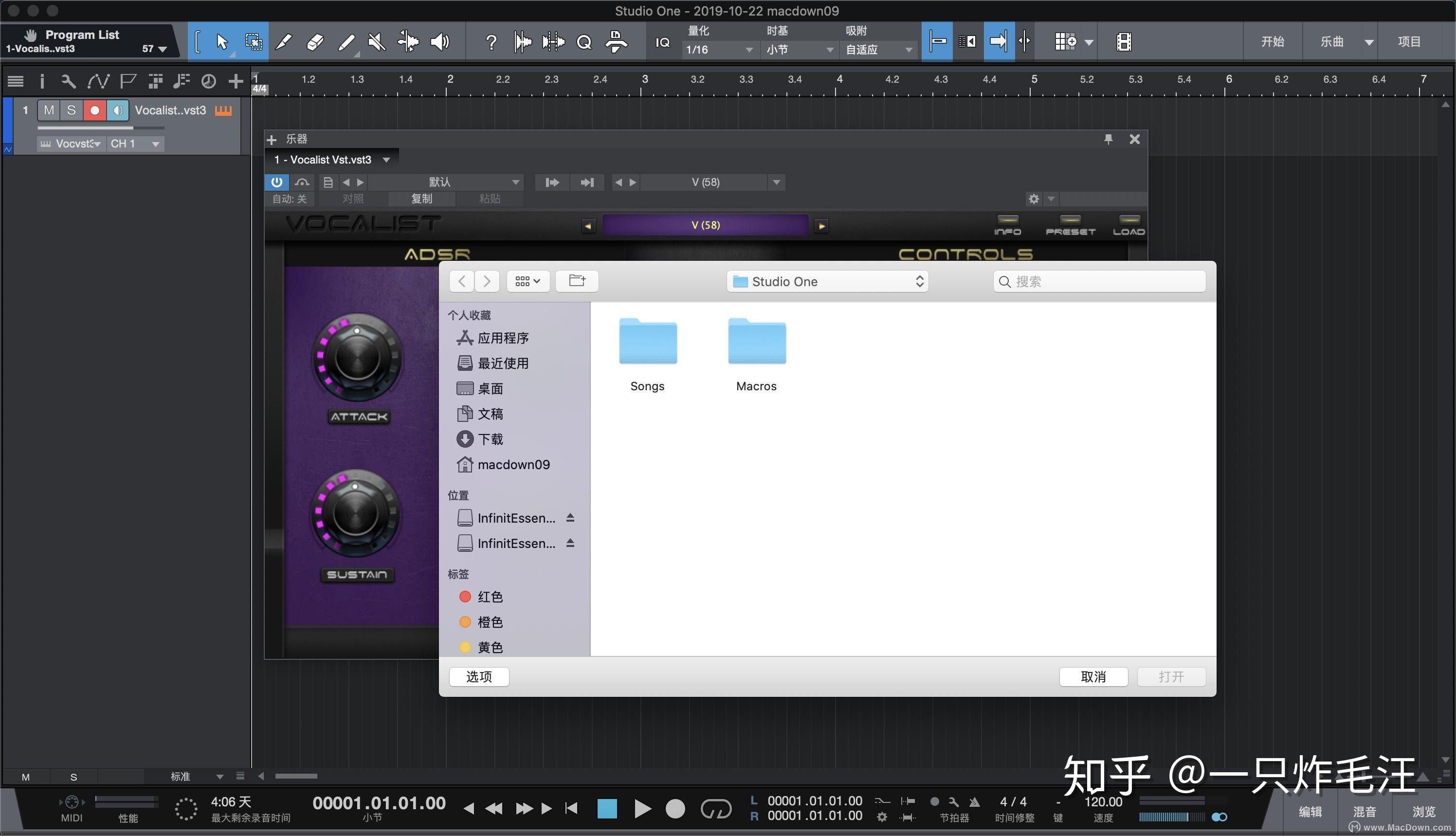The width and height of the screenshot is (1456, 836).
Task: Click the 选项 button in the file dialog
Action: pos(478,676)
